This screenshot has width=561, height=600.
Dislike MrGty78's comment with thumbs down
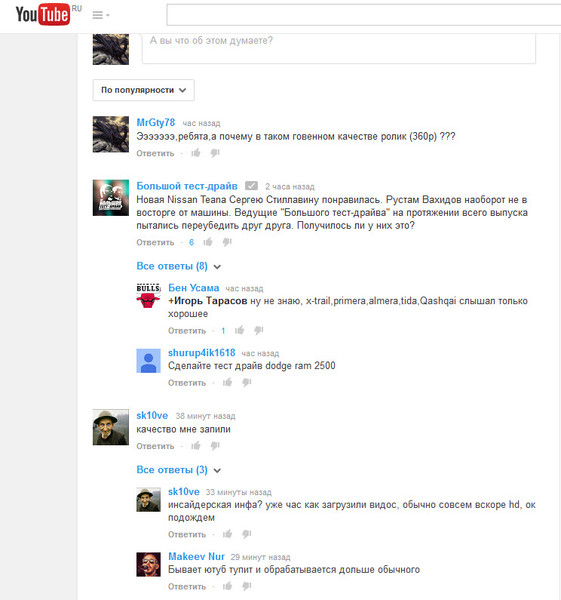215,153
